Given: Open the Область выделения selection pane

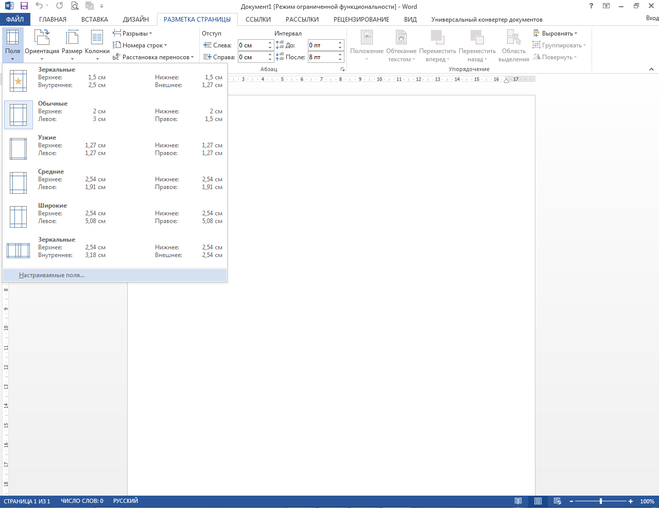Looking at the screenshot, I should pos(513,45).
